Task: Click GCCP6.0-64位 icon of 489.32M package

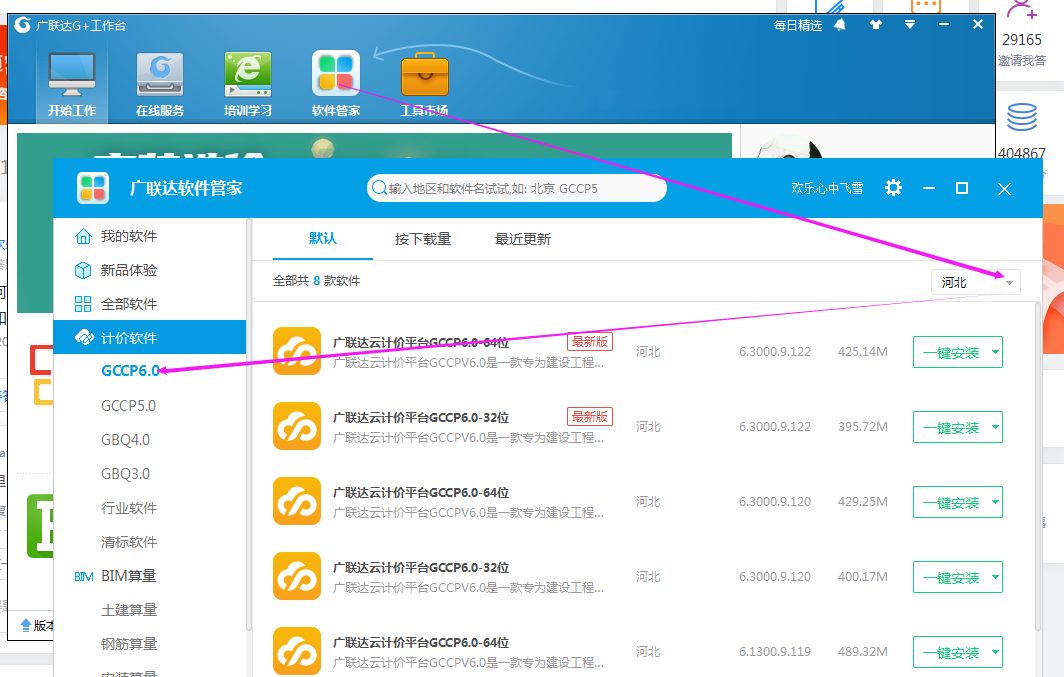Action: point(297,651)
